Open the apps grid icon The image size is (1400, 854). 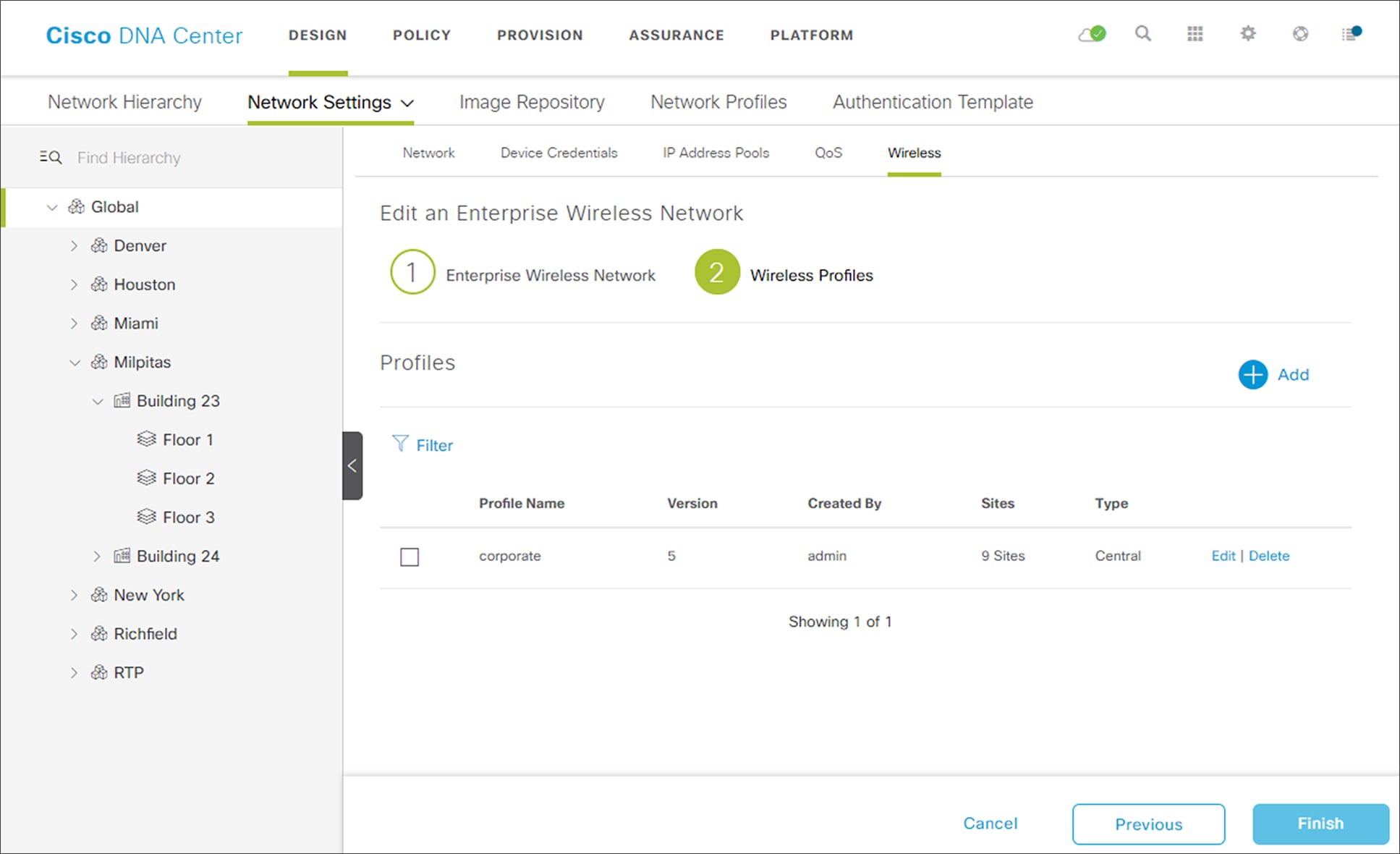1195,34
